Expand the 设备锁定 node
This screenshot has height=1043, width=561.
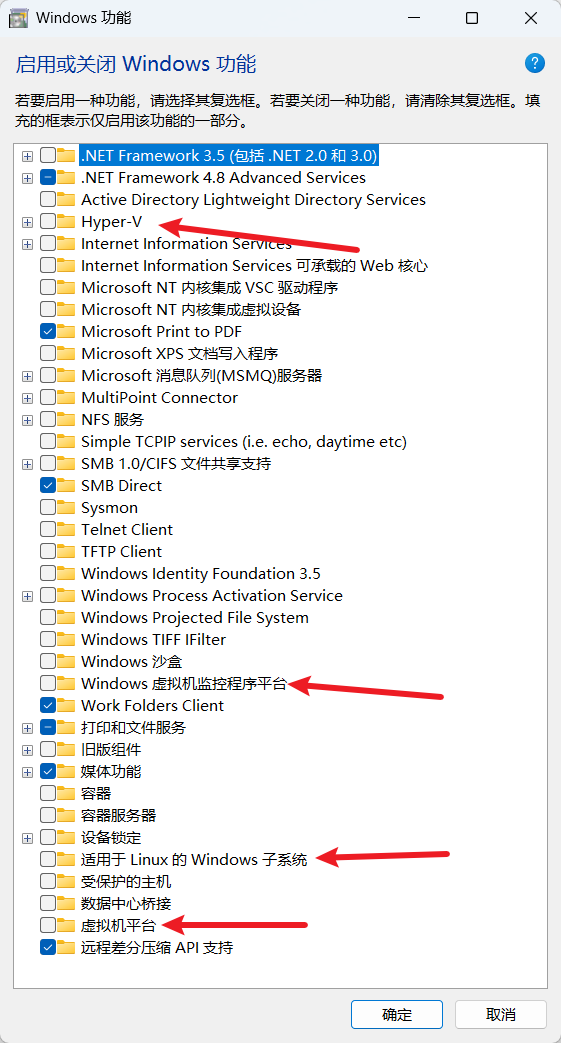coord(27,837)
